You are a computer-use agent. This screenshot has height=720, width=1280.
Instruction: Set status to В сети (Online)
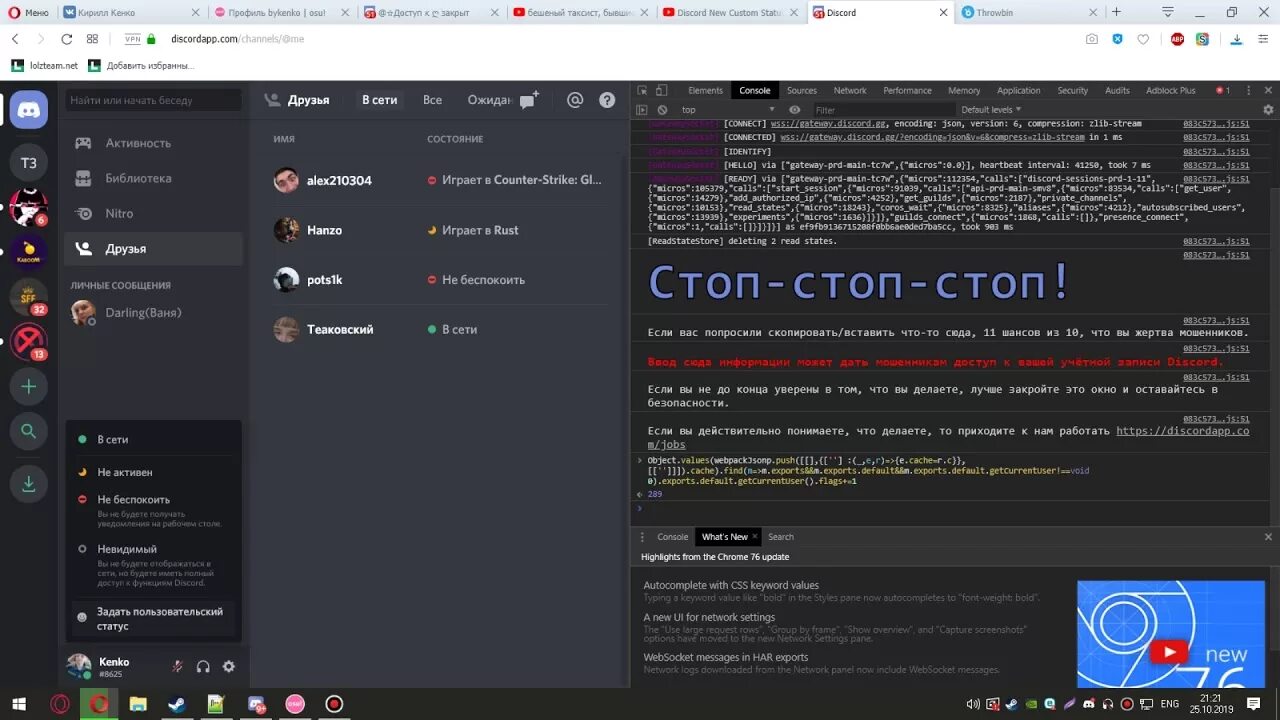154,440
